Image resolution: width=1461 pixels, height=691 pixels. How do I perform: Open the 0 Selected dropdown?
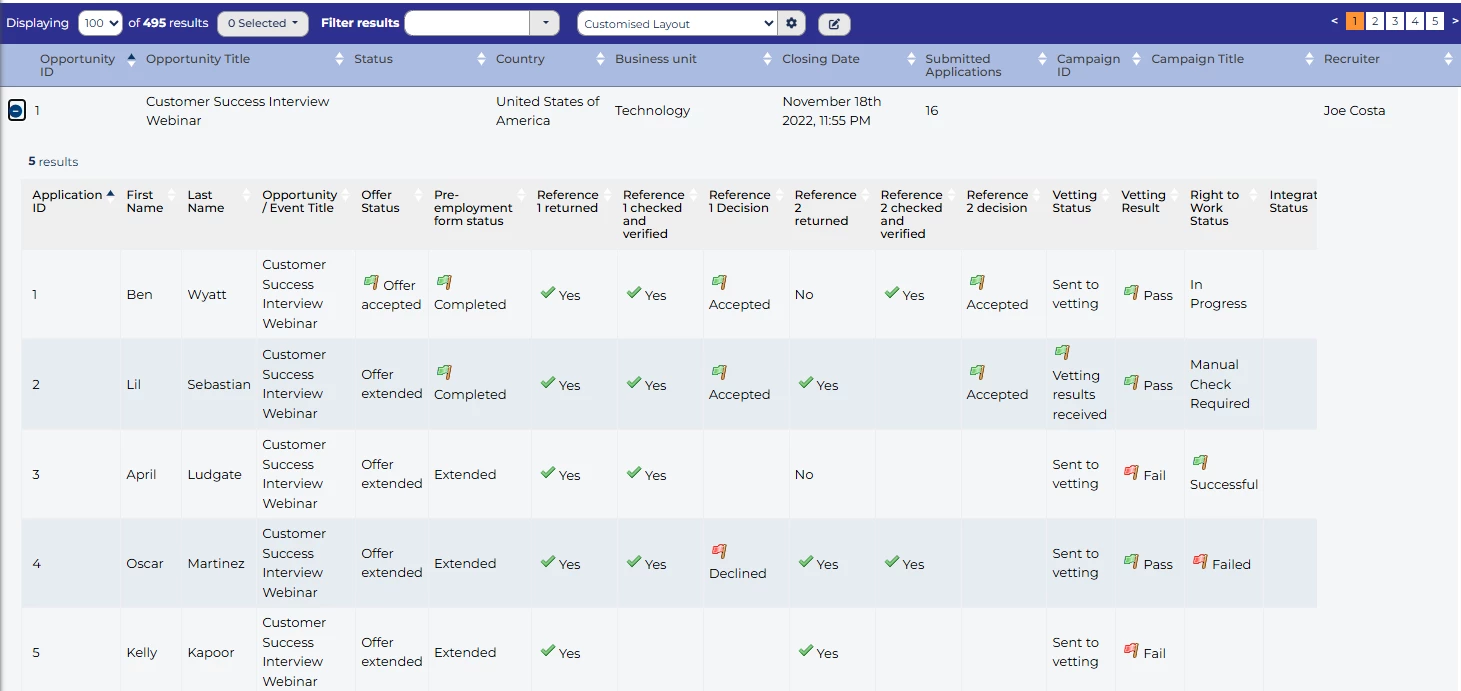[263, 23]
